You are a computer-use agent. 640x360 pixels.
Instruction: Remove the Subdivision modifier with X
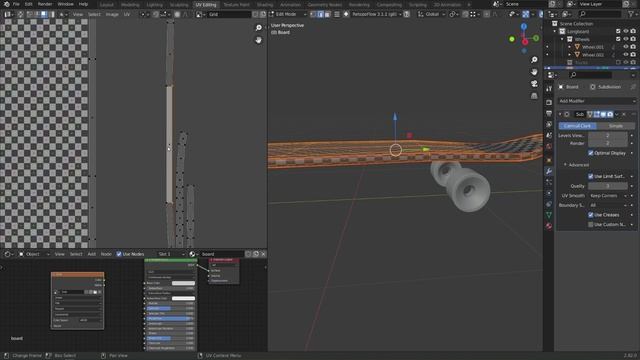point(624,114)
